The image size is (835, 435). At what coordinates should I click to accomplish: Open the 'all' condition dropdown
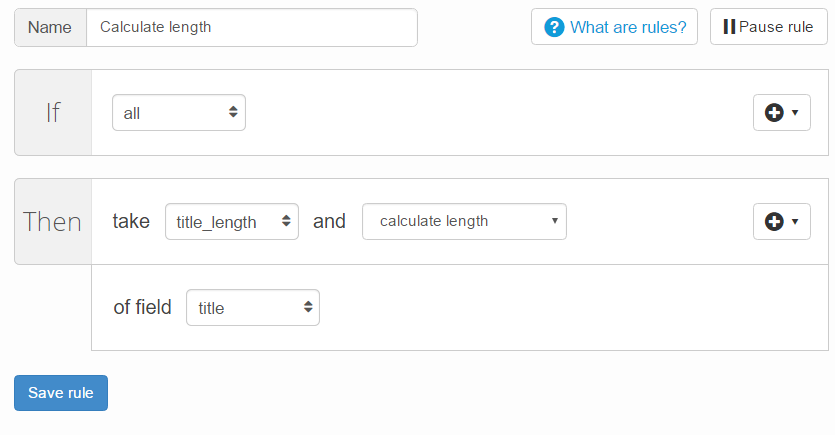[179, 113]
